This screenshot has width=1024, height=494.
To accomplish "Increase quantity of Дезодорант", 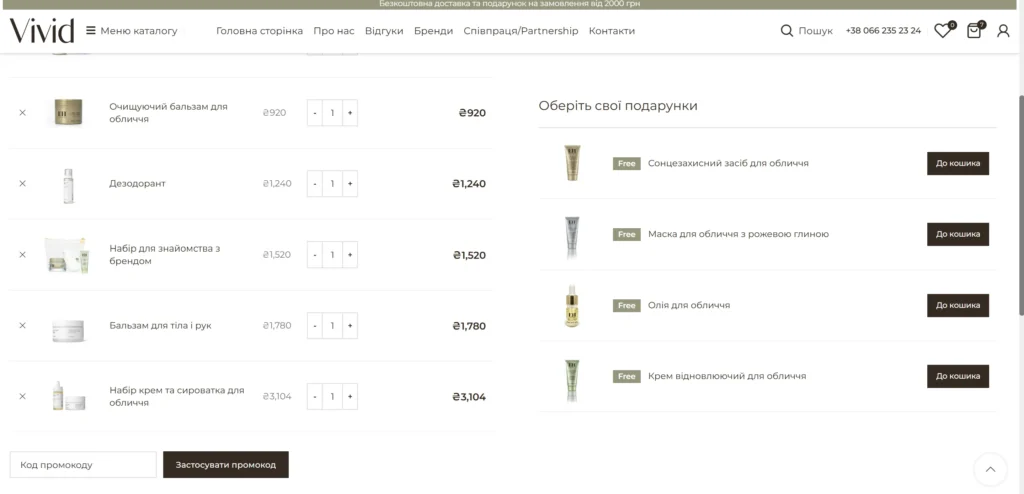I will [350, 184].
